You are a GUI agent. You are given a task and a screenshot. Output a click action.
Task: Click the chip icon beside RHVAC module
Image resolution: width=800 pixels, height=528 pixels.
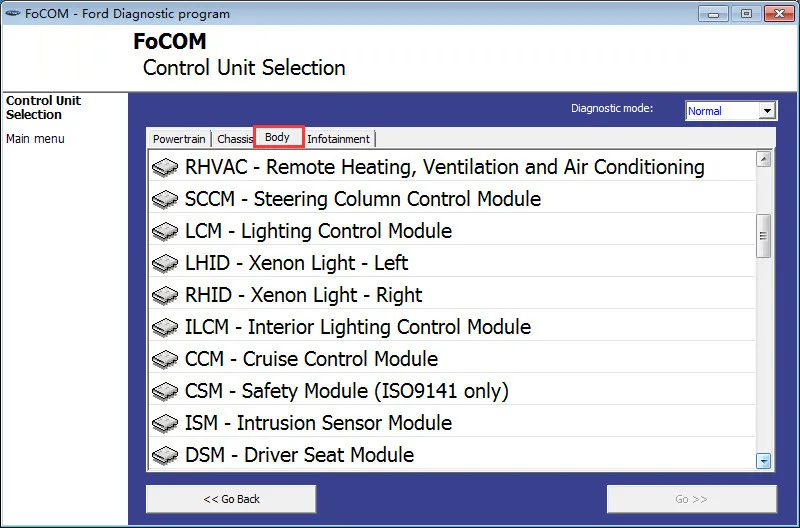[165, 167]
